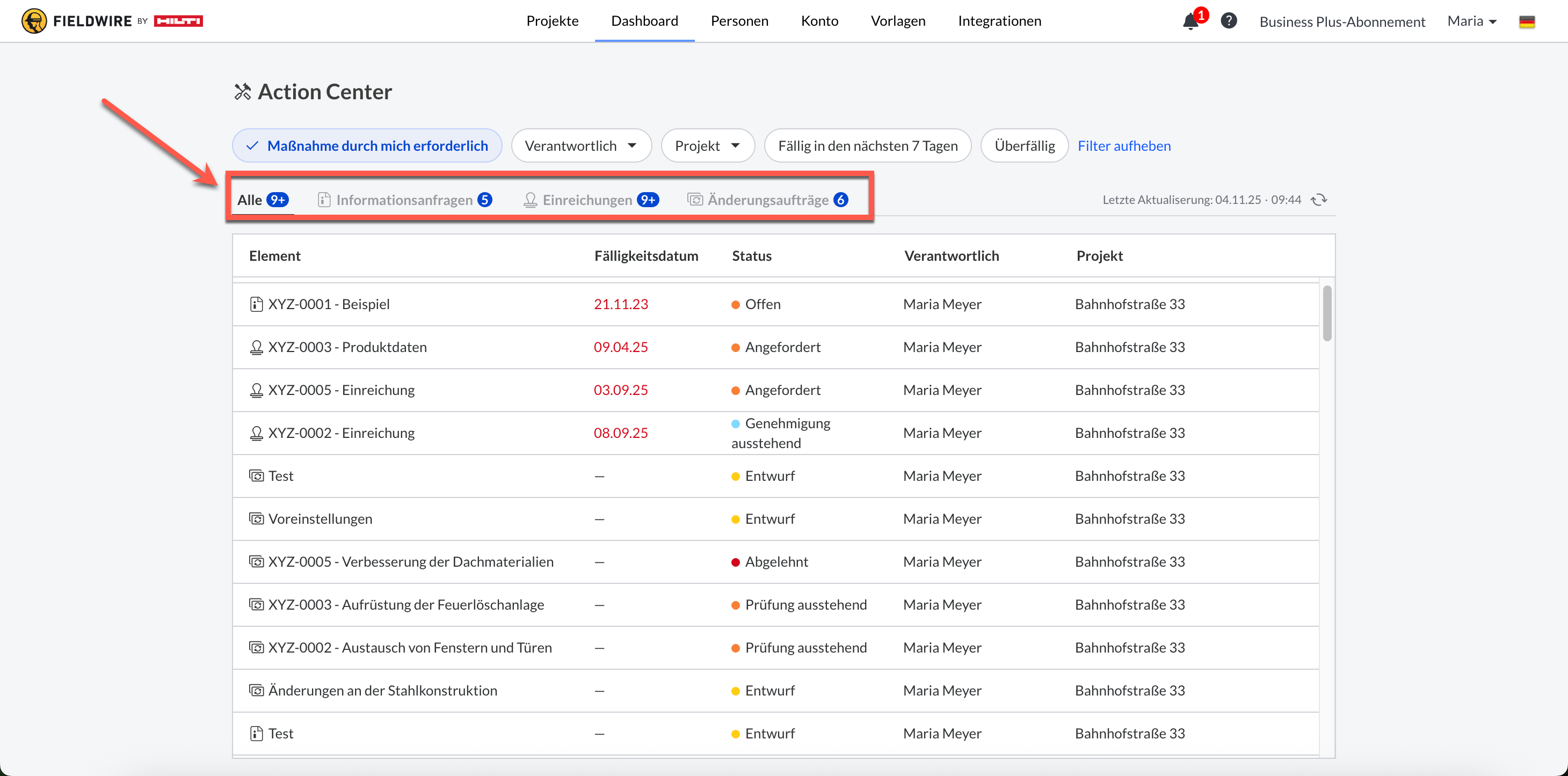Click the table's vertical scrollbar thumb
The height and width of the screenshot is (776, 1568).
click(1327, 312)
